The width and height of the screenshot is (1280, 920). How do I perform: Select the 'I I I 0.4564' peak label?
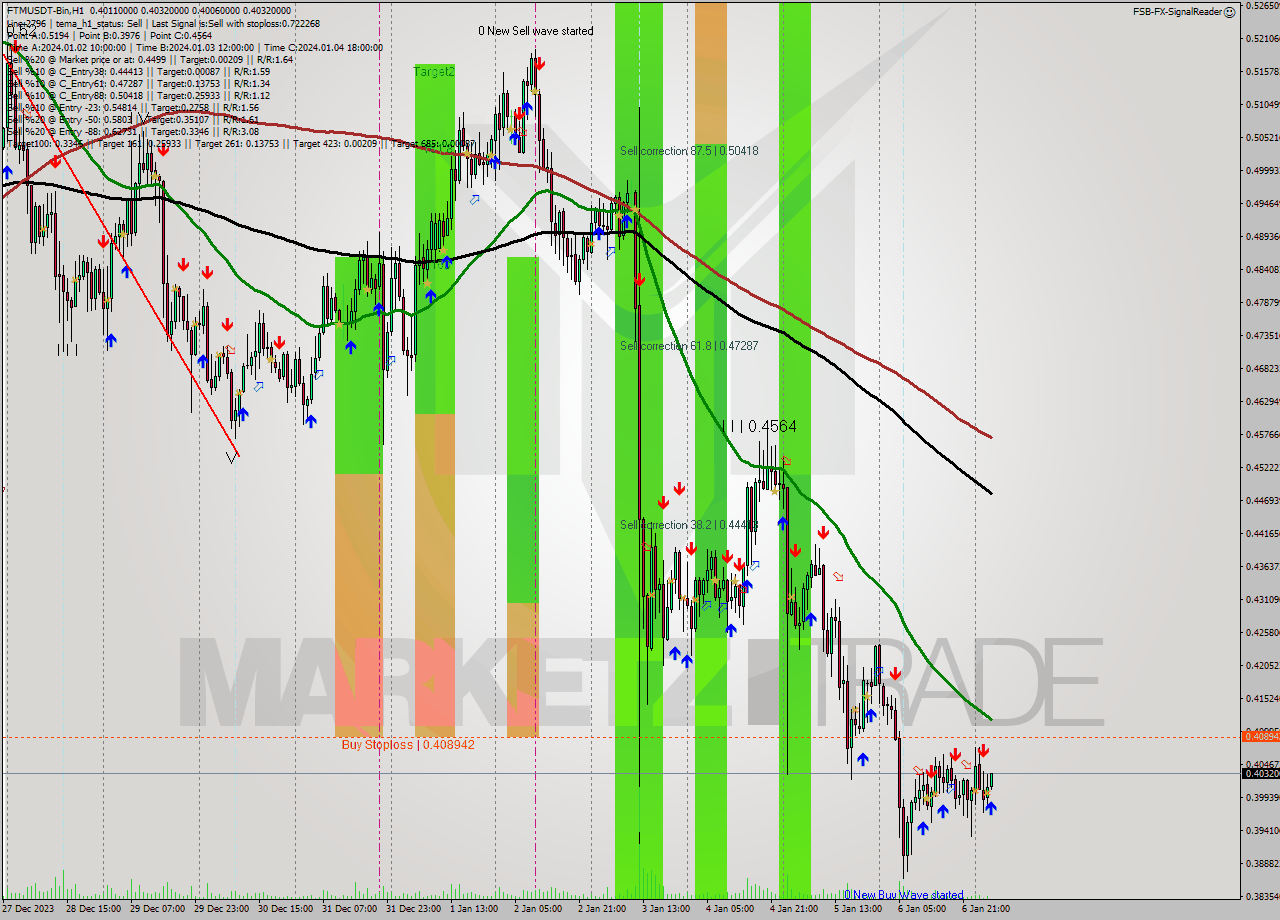759,426
